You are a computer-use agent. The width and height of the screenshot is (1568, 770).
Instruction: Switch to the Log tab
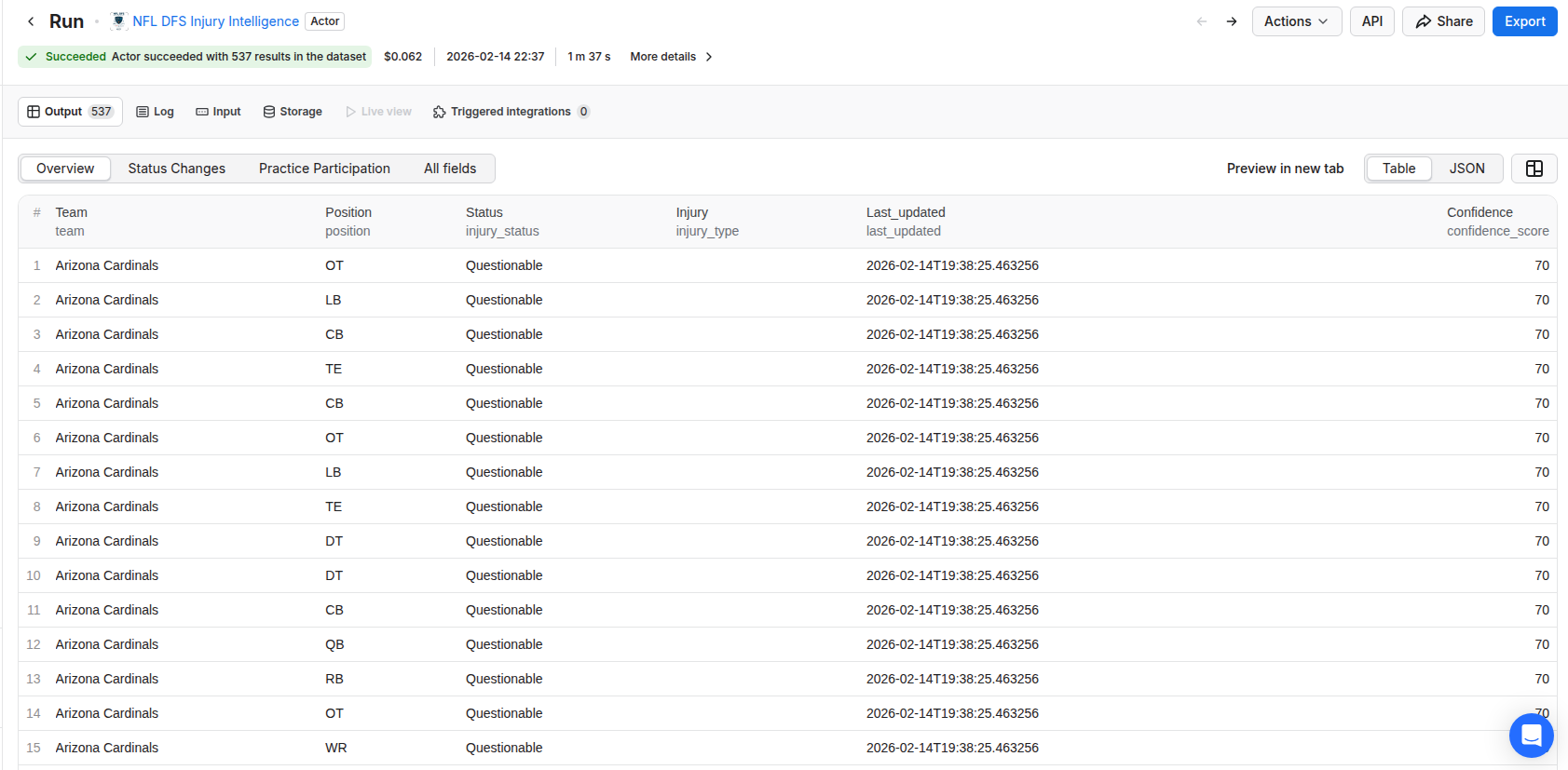click(155, 112)
